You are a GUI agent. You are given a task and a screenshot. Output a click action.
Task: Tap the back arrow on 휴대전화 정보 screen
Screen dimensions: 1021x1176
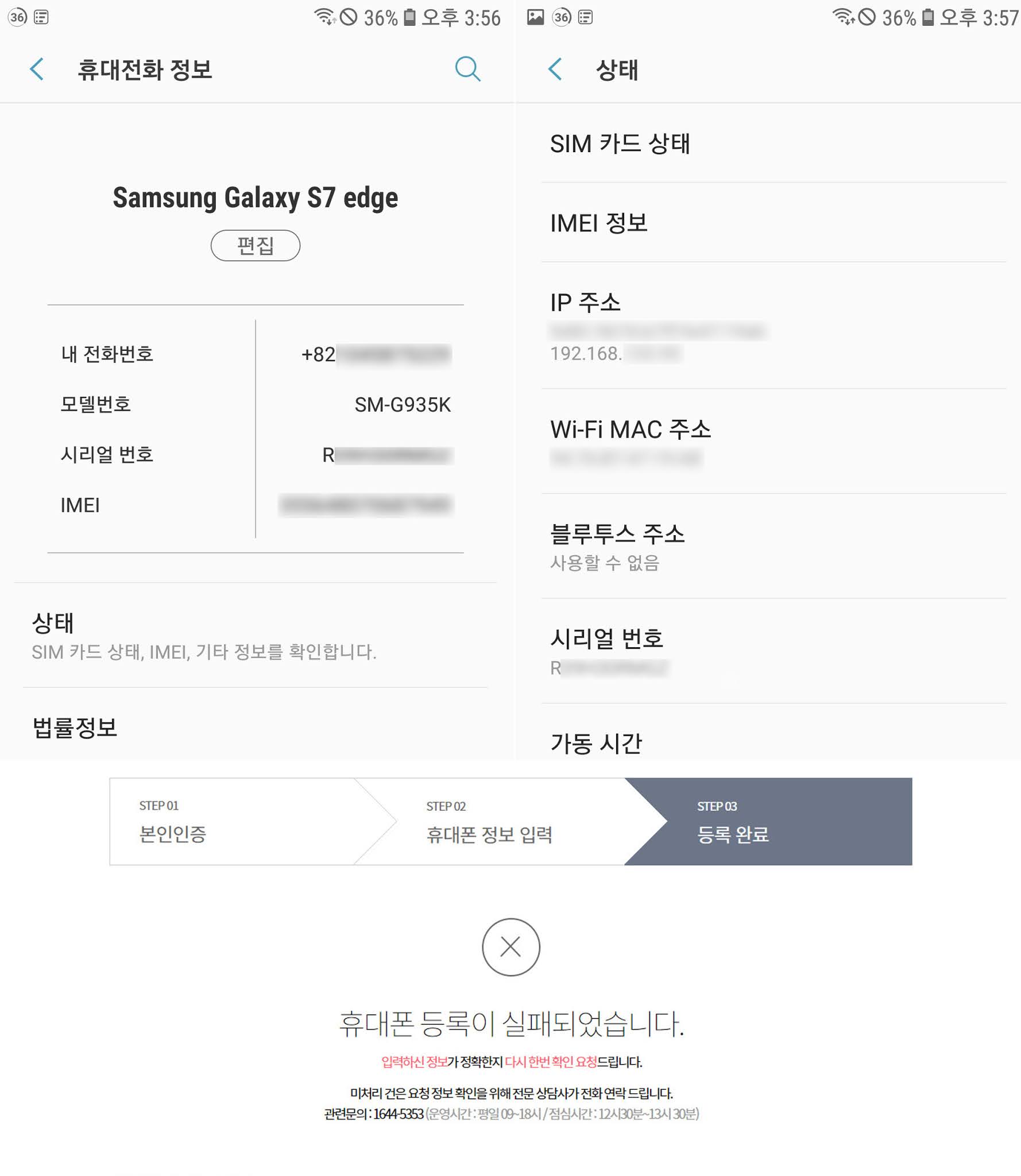(x=36, y=70)
